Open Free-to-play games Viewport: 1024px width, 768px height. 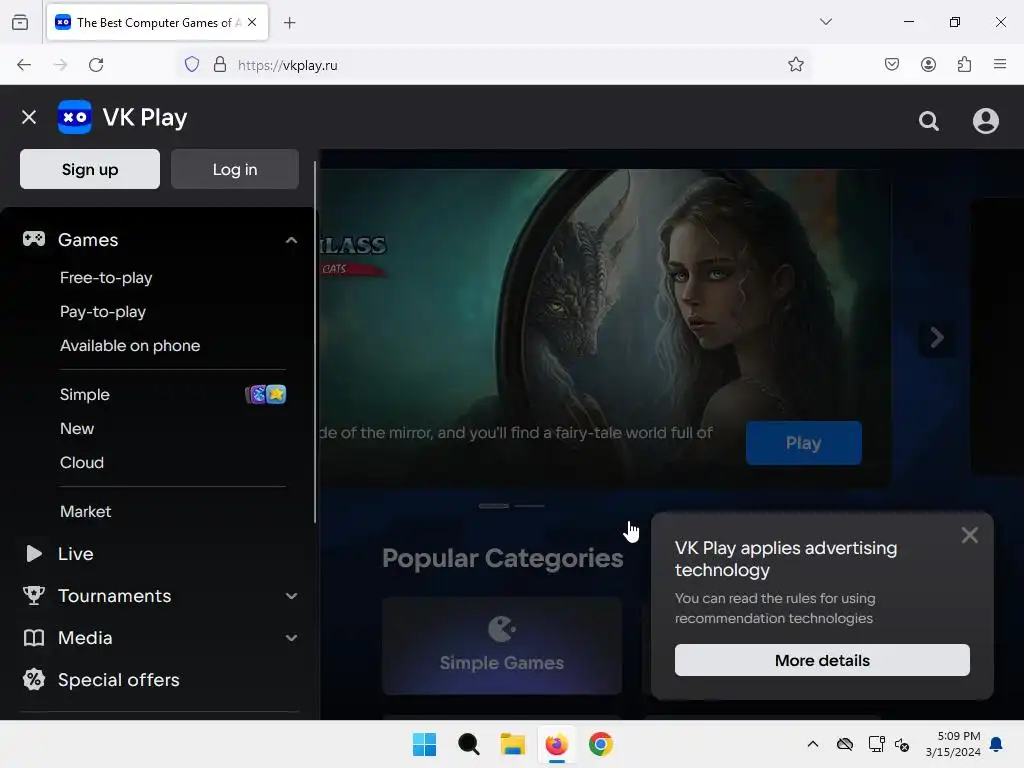click(106, 278)
